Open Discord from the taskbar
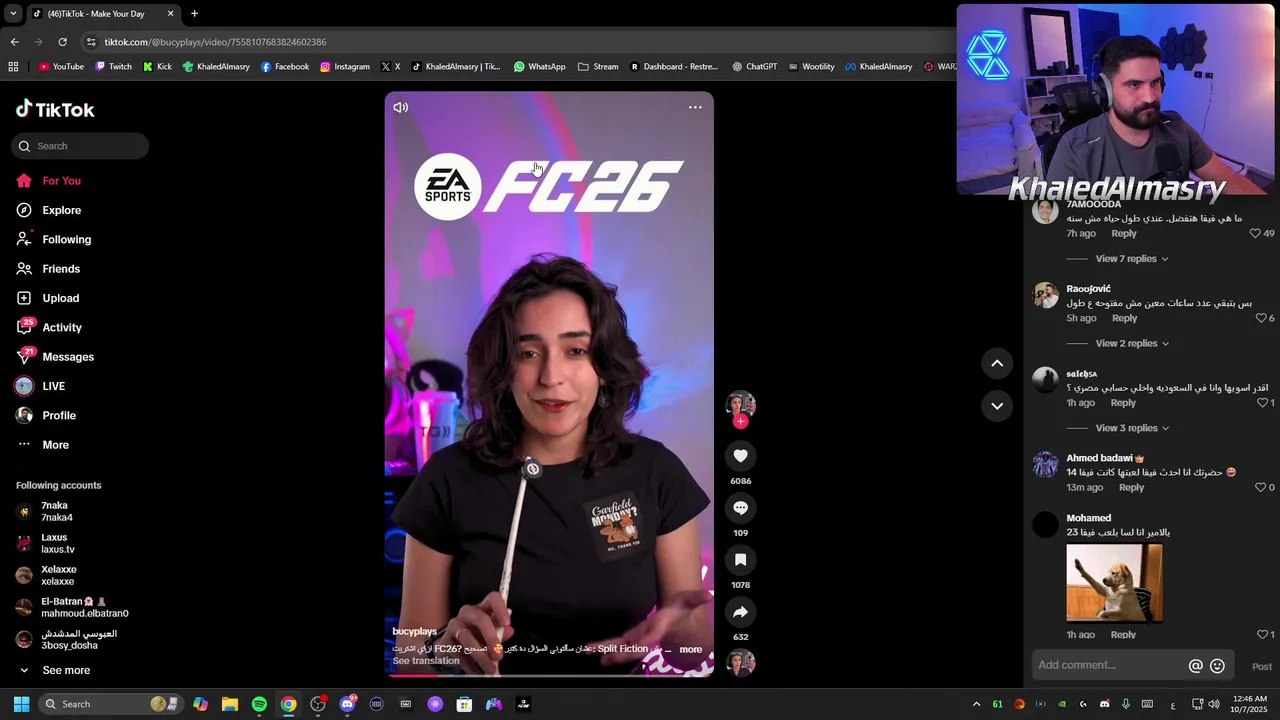Screen dimensions: 1280x720 coord(347,704)
